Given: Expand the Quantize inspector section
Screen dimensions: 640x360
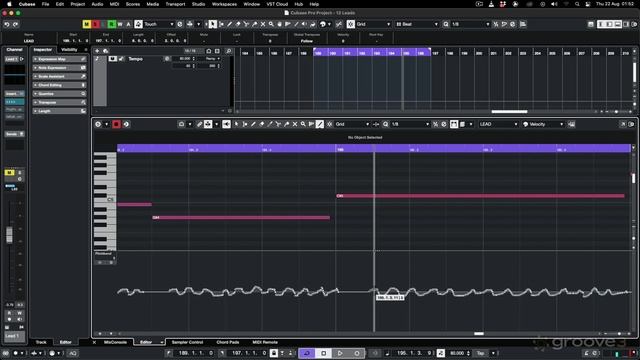Looking at the screenshot, I should [x=60, y=93].
